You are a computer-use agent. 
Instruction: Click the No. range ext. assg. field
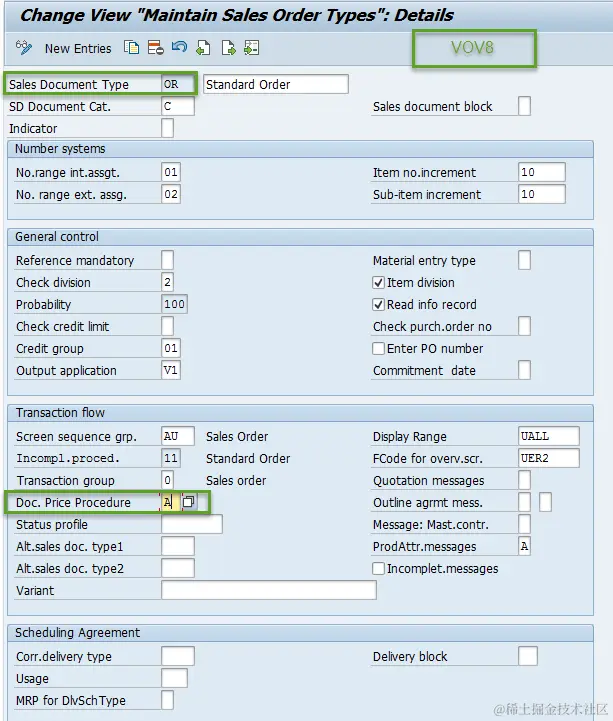[171, 195]
